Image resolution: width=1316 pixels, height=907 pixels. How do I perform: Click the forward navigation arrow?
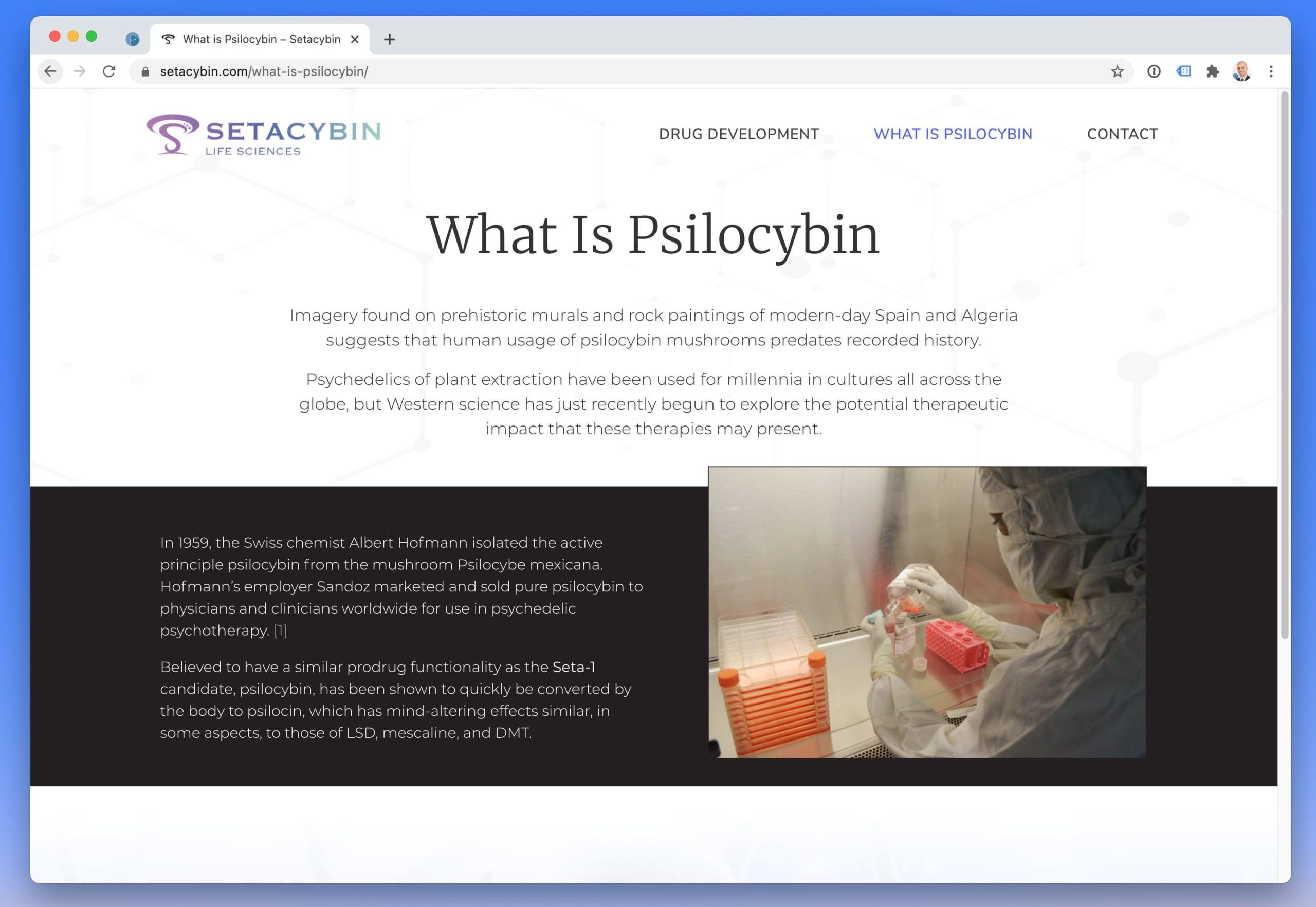[x=80, y=71]
